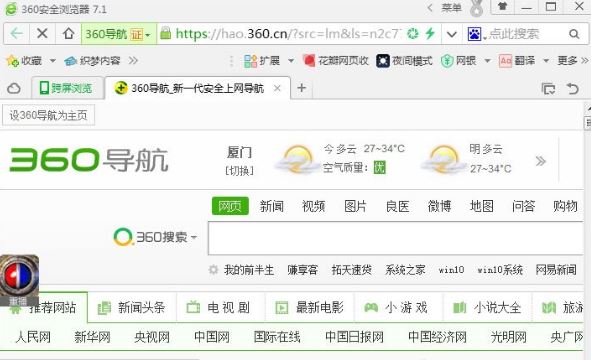Viewport: 591px width, 360px height.
Task: Click the magnifier search icon
Action: pos(574,34)
